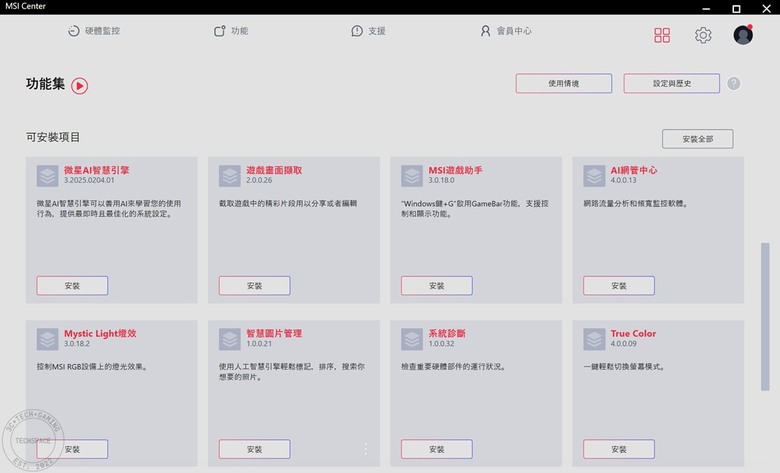
Task: Click version 4.0.0.09 text
Action: pyautogui.click(x=623, y=344)
